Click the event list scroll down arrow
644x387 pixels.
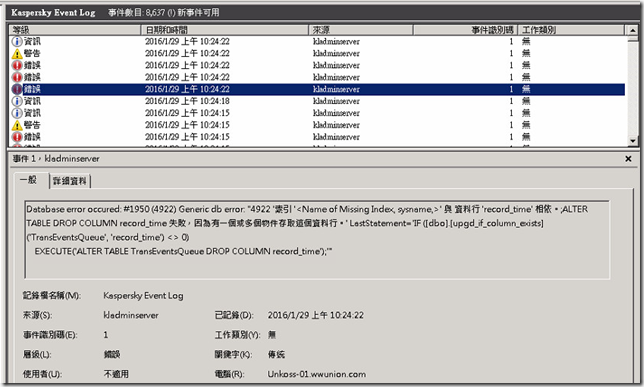coord(632,141)
